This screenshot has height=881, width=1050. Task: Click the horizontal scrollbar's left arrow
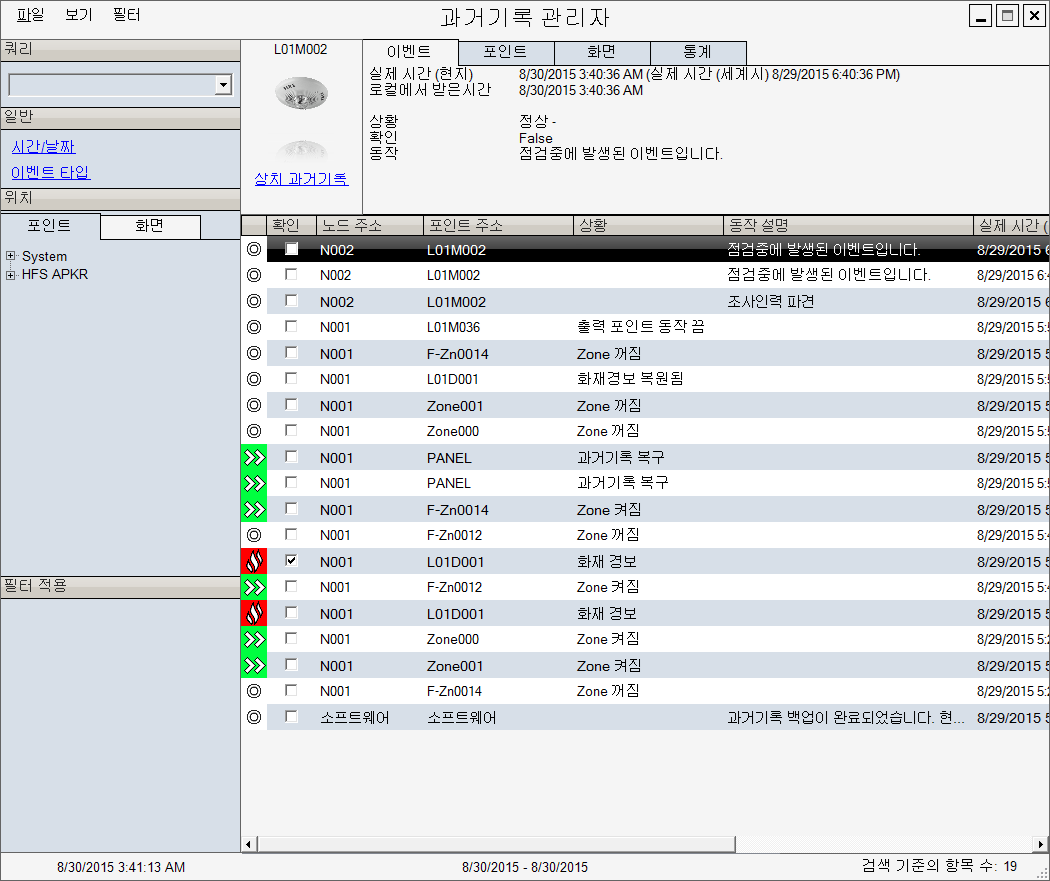(x=248, y=845)
